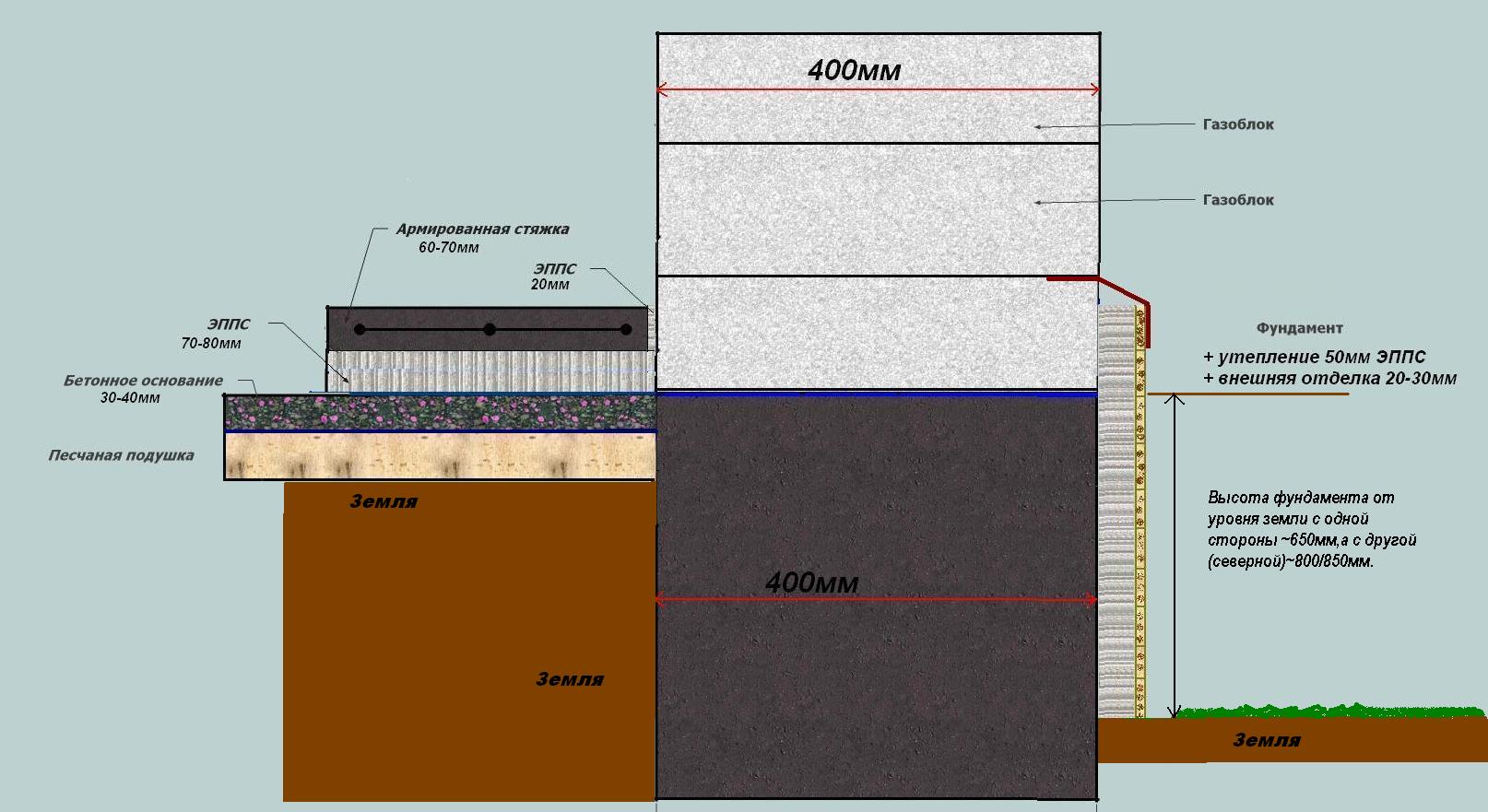Click the upper Газоблок label
1488x812 pixels.
click(x=1238, y=124)
